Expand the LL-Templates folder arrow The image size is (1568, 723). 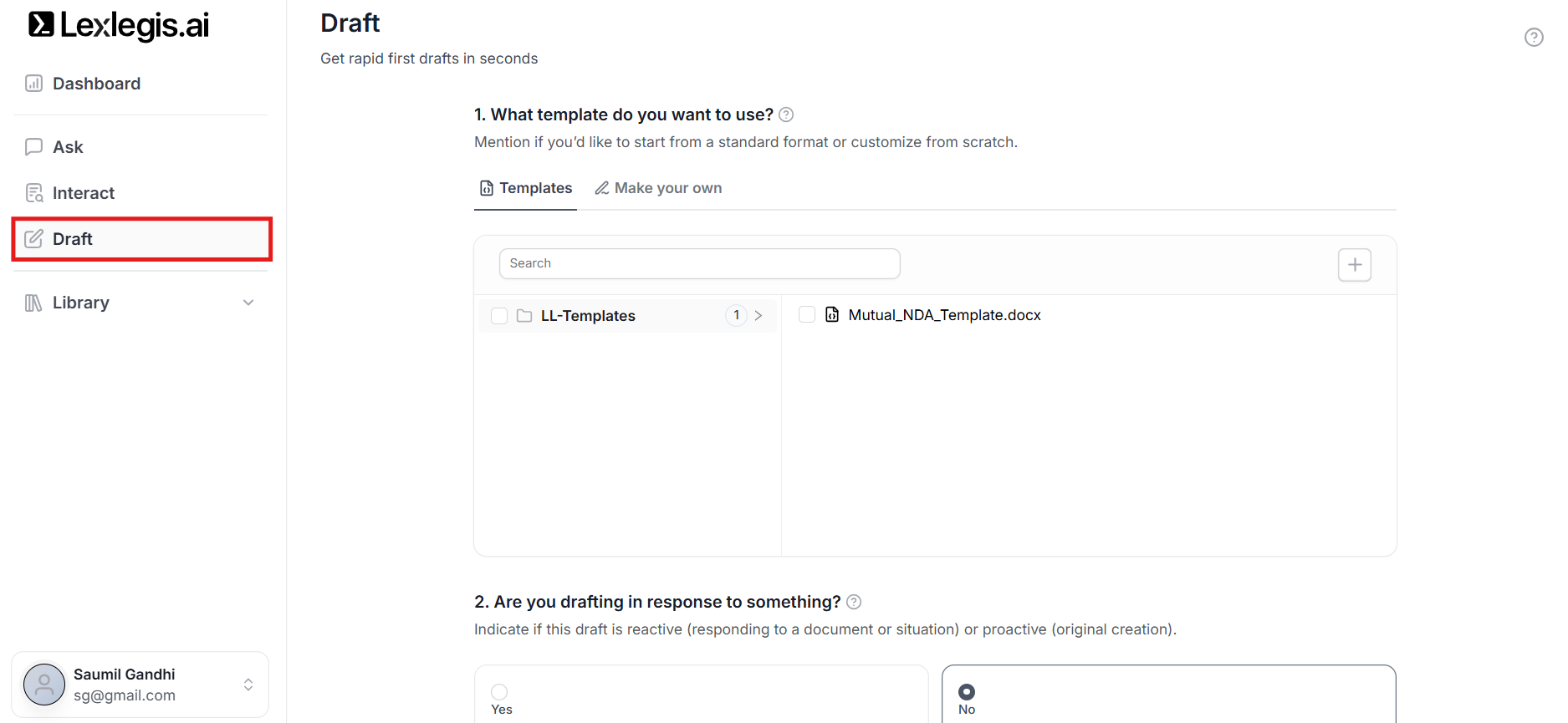pyautogui.click(x=758, y=316)
